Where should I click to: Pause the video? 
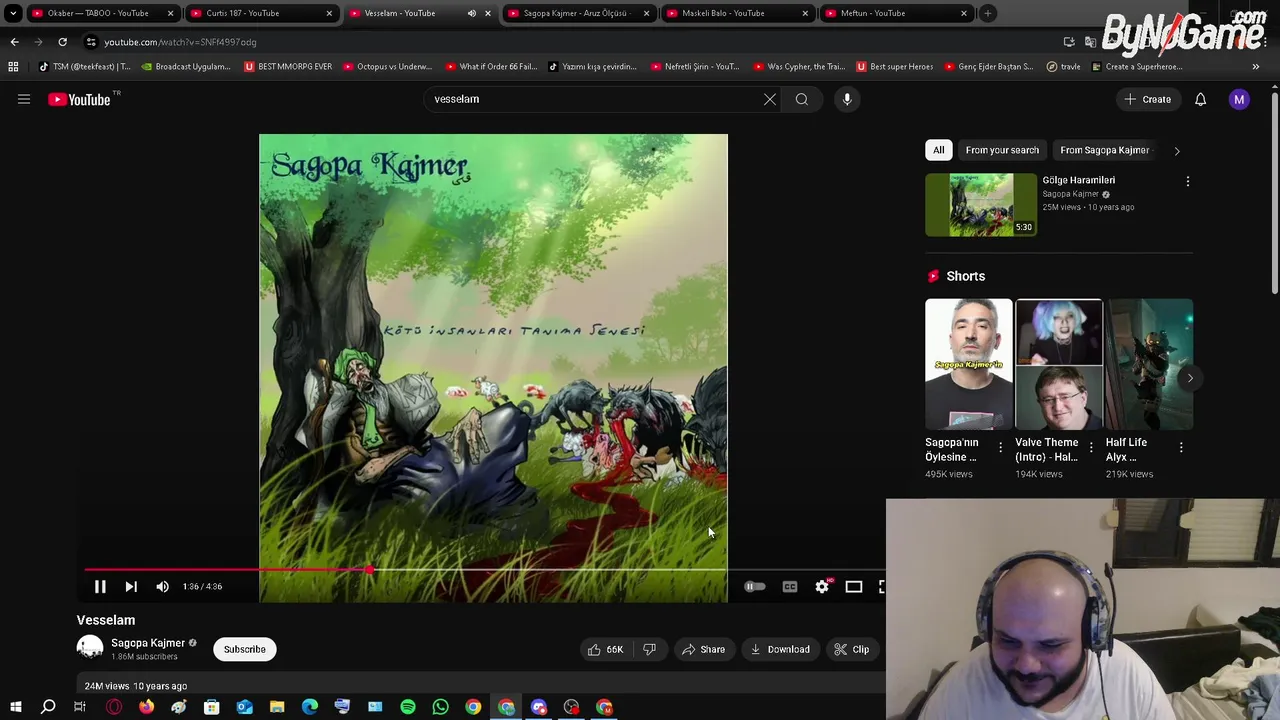coord(100,587)
